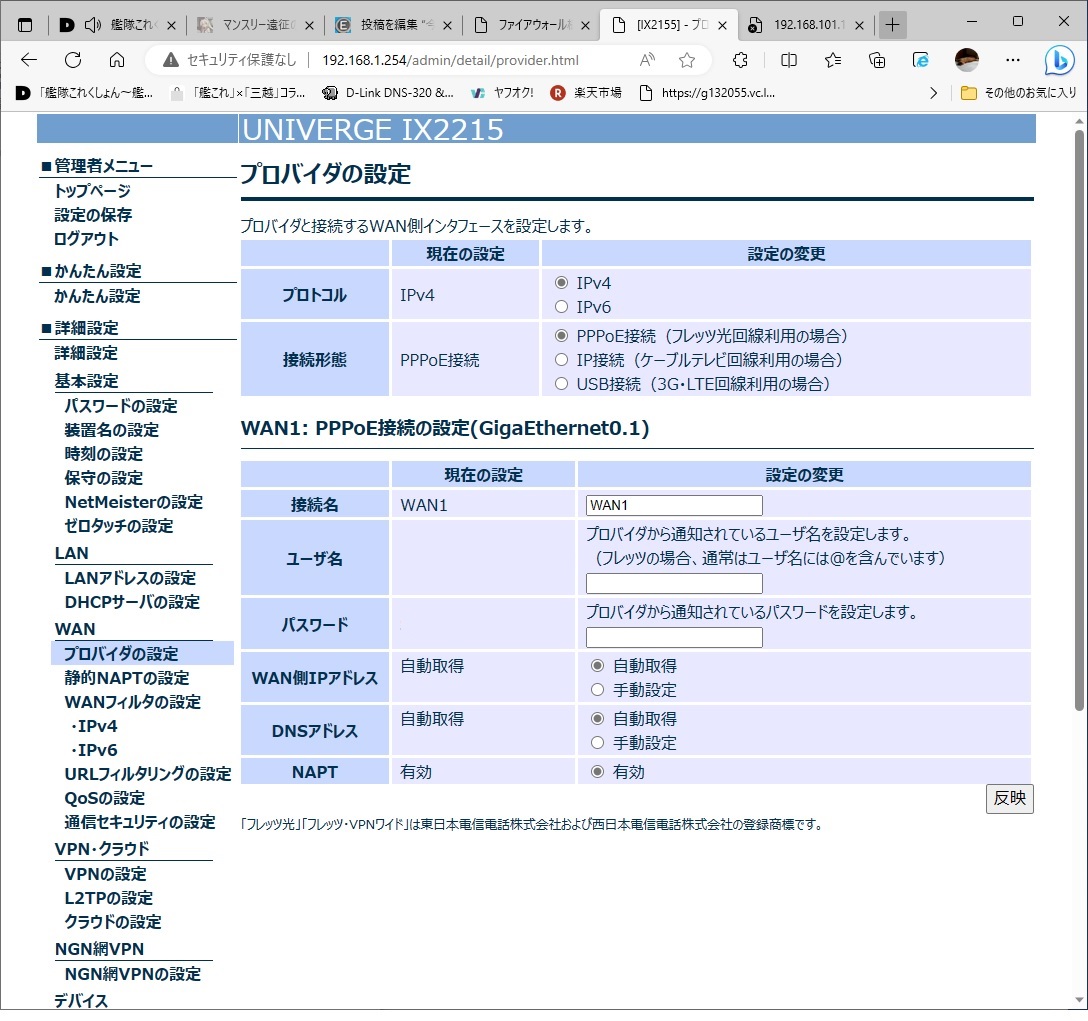The height and width of the screenshot is (1021, 1088).
Task: Open the browser settings and more menu
Action: (x=1013, y=60)
